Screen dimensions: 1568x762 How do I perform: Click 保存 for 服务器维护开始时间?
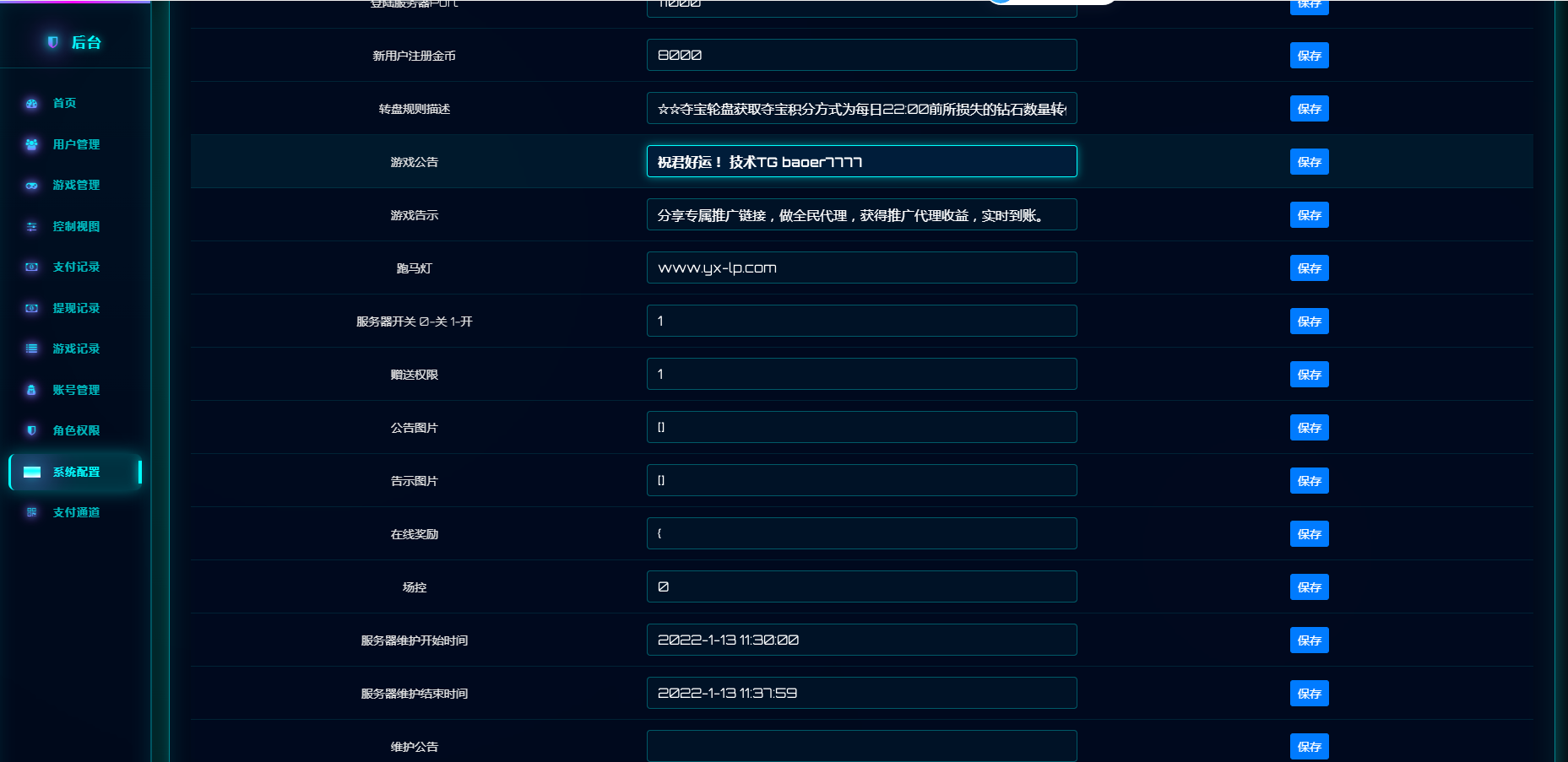(x=1309, y=640)
